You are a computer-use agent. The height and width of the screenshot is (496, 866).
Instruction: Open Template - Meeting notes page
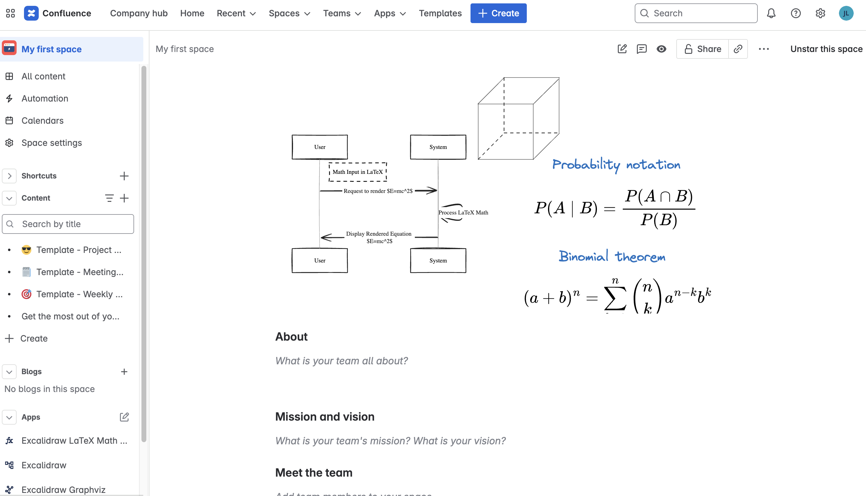click(79, 272)
